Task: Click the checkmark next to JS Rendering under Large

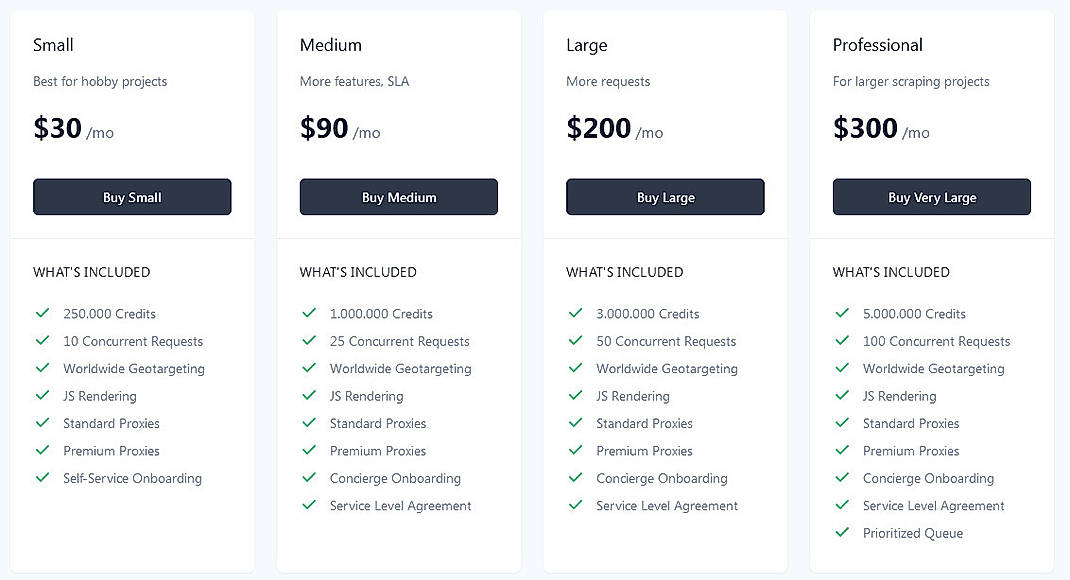Action: coord(577,396)
